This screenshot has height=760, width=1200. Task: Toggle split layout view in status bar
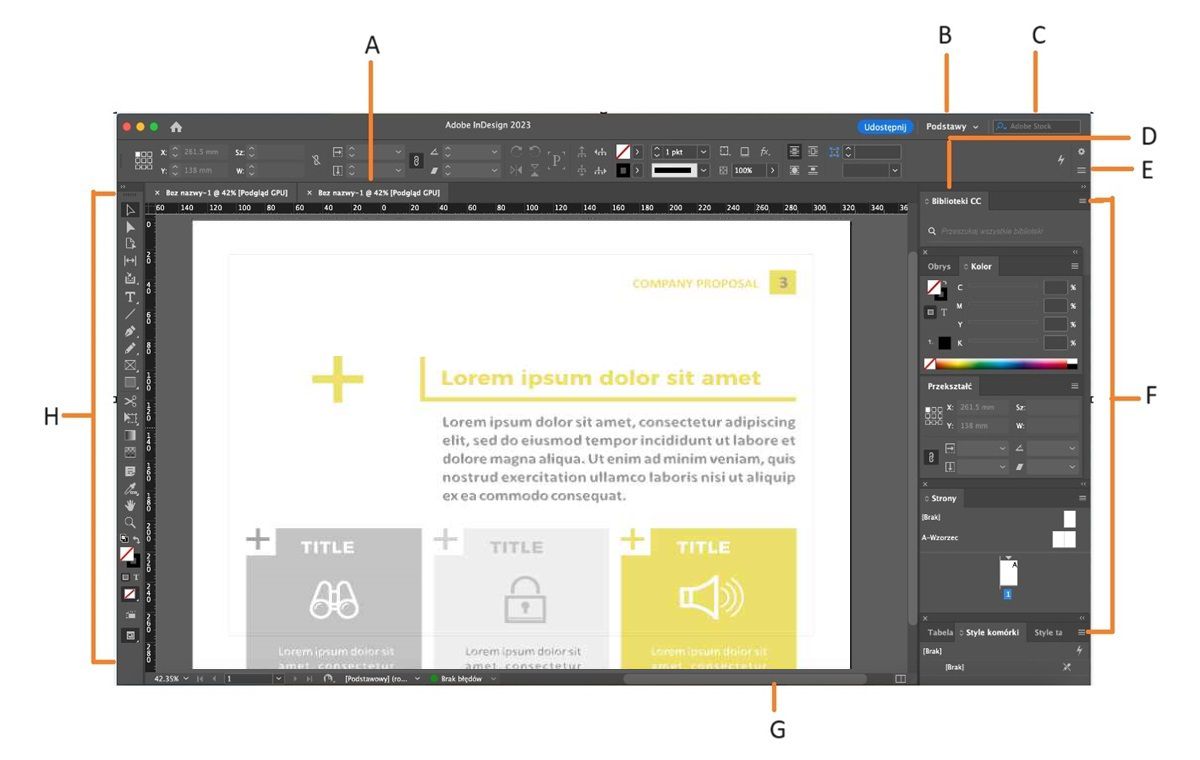[901, 678]
